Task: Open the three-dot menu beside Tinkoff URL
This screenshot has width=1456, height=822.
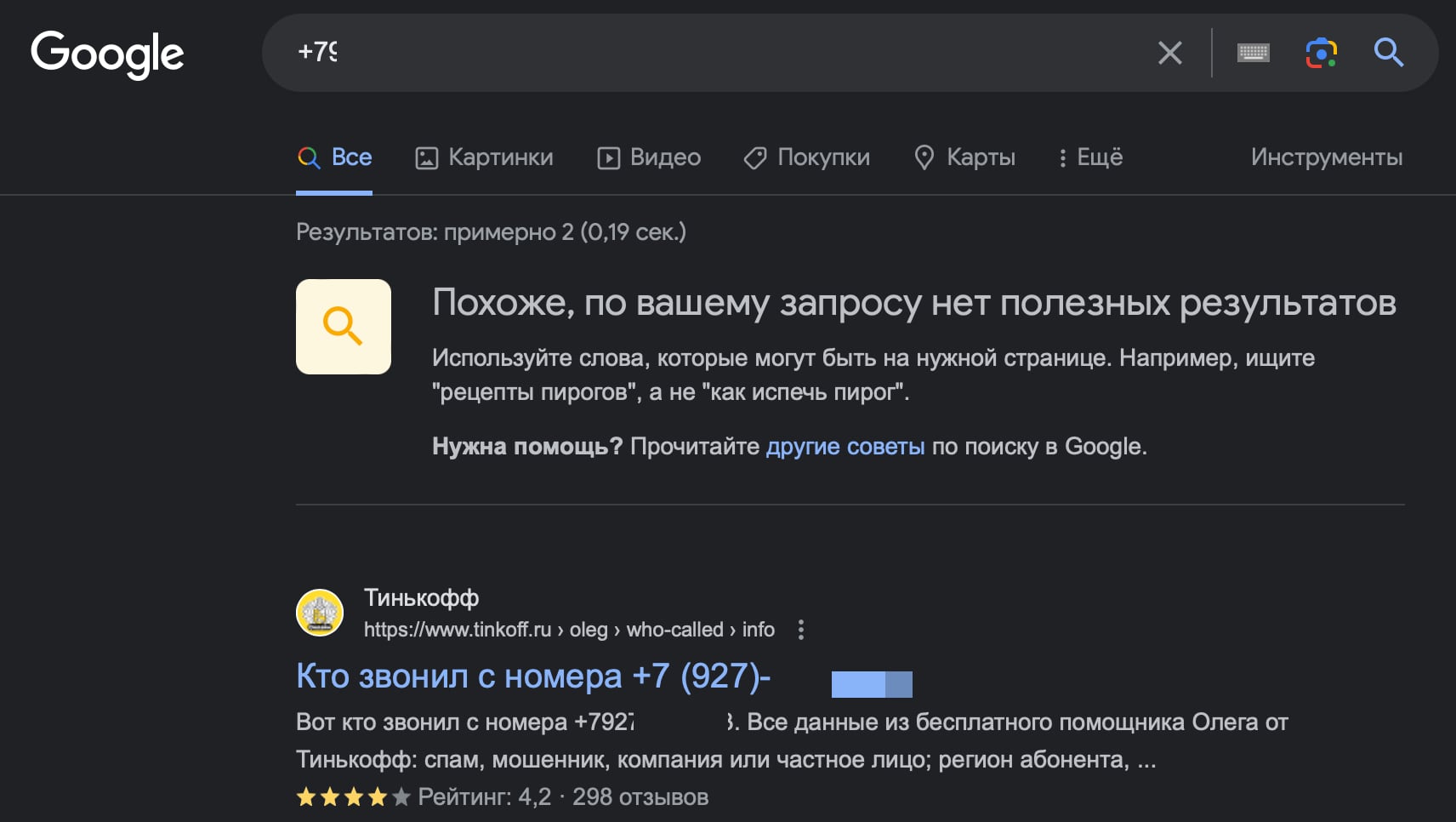Action: [x=800, y=630]
